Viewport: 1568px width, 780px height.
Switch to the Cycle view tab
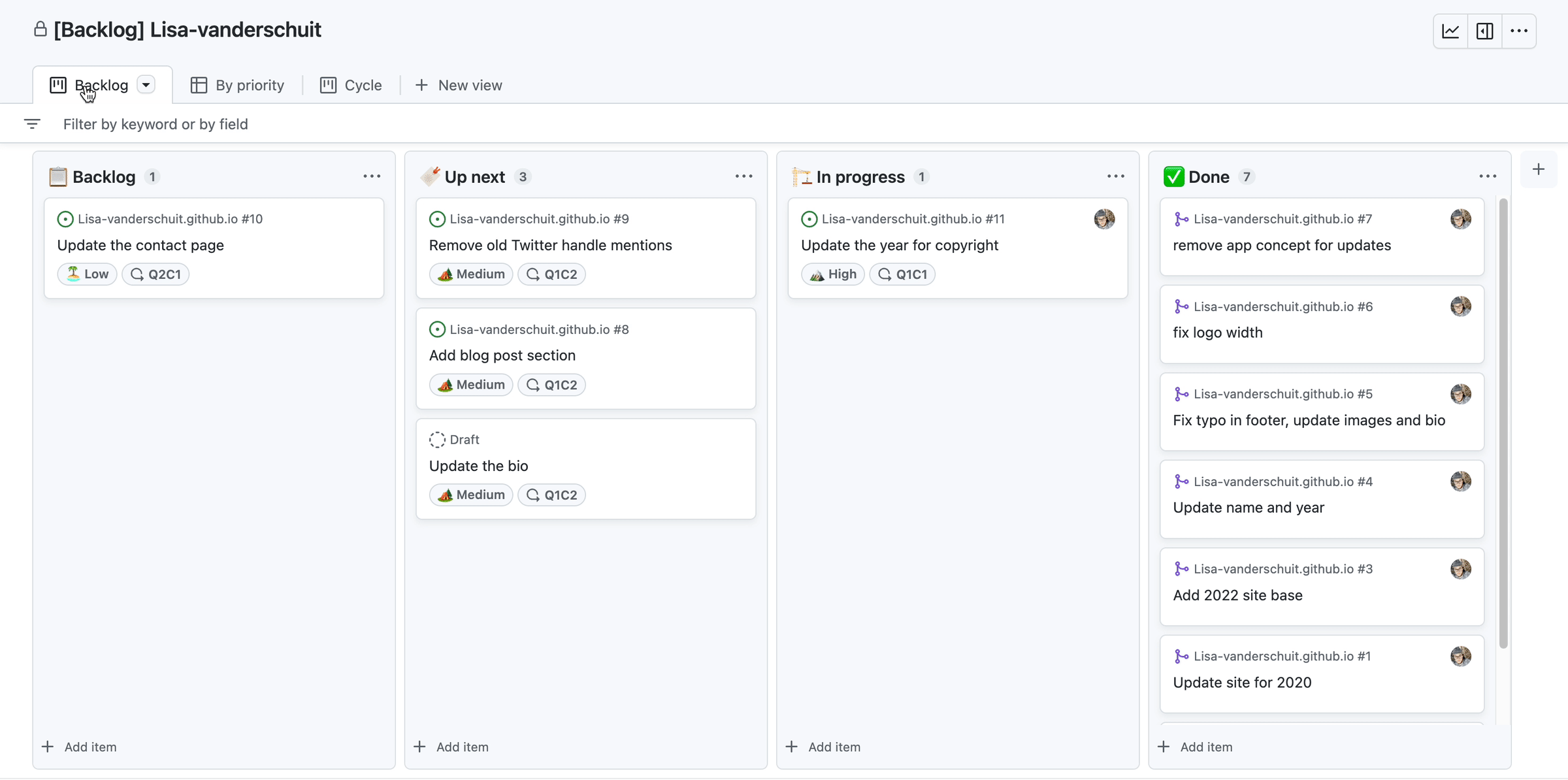tap(351, 85)
